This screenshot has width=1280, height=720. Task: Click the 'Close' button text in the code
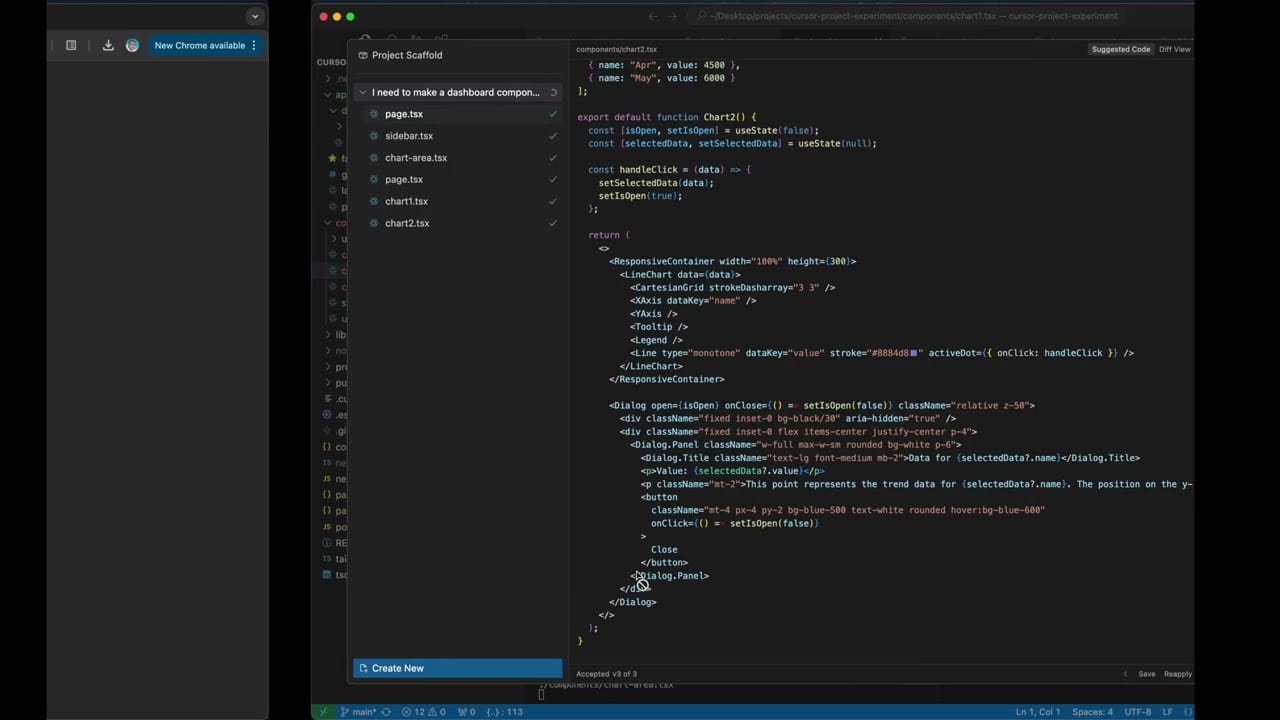664,549
